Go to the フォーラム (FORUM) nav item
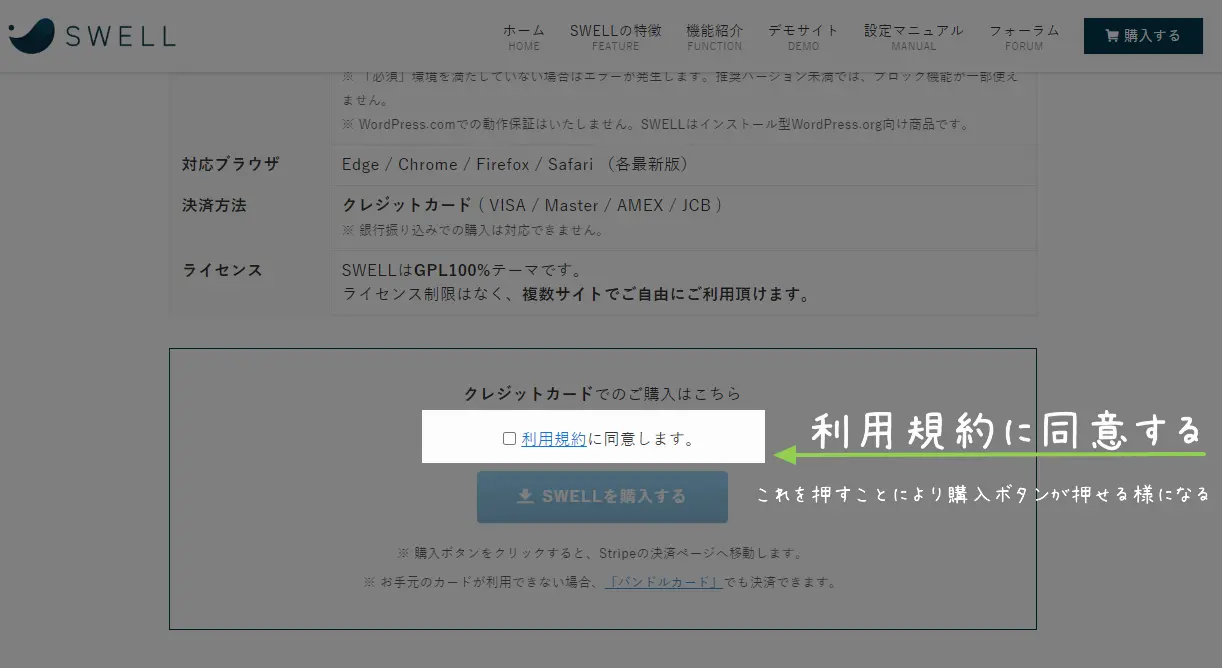This screenshot has width=1222, height=668. click(1023, 37)
